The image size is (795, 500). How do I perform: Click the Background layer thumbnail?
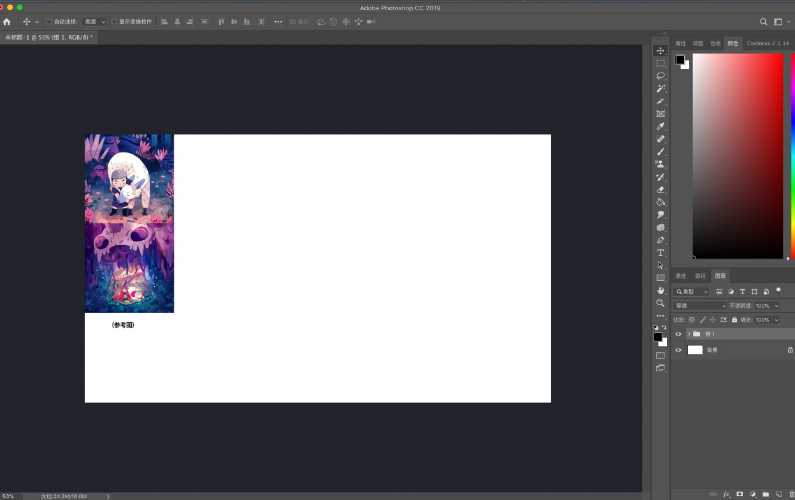pyautogui.click(x=695, y=350)
